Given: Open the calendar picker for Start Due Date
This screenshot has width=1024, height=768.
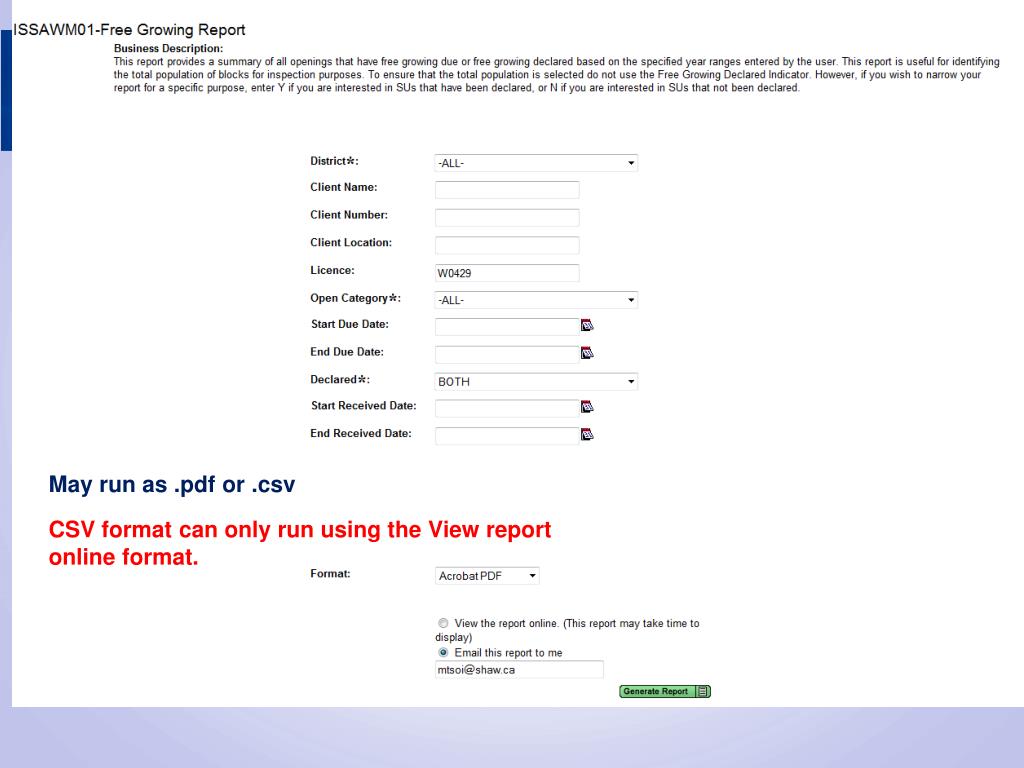Looking at the screenshot, I should [x=588, y=325].
